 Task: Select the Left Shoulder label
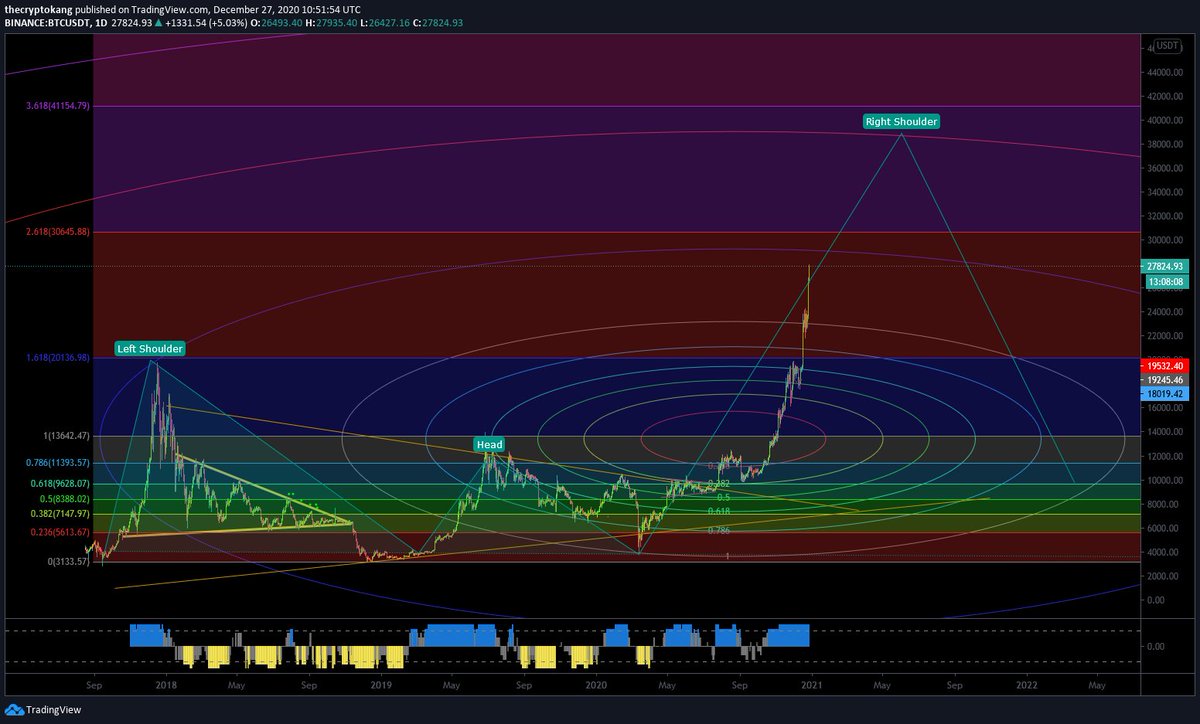point(150,349)
